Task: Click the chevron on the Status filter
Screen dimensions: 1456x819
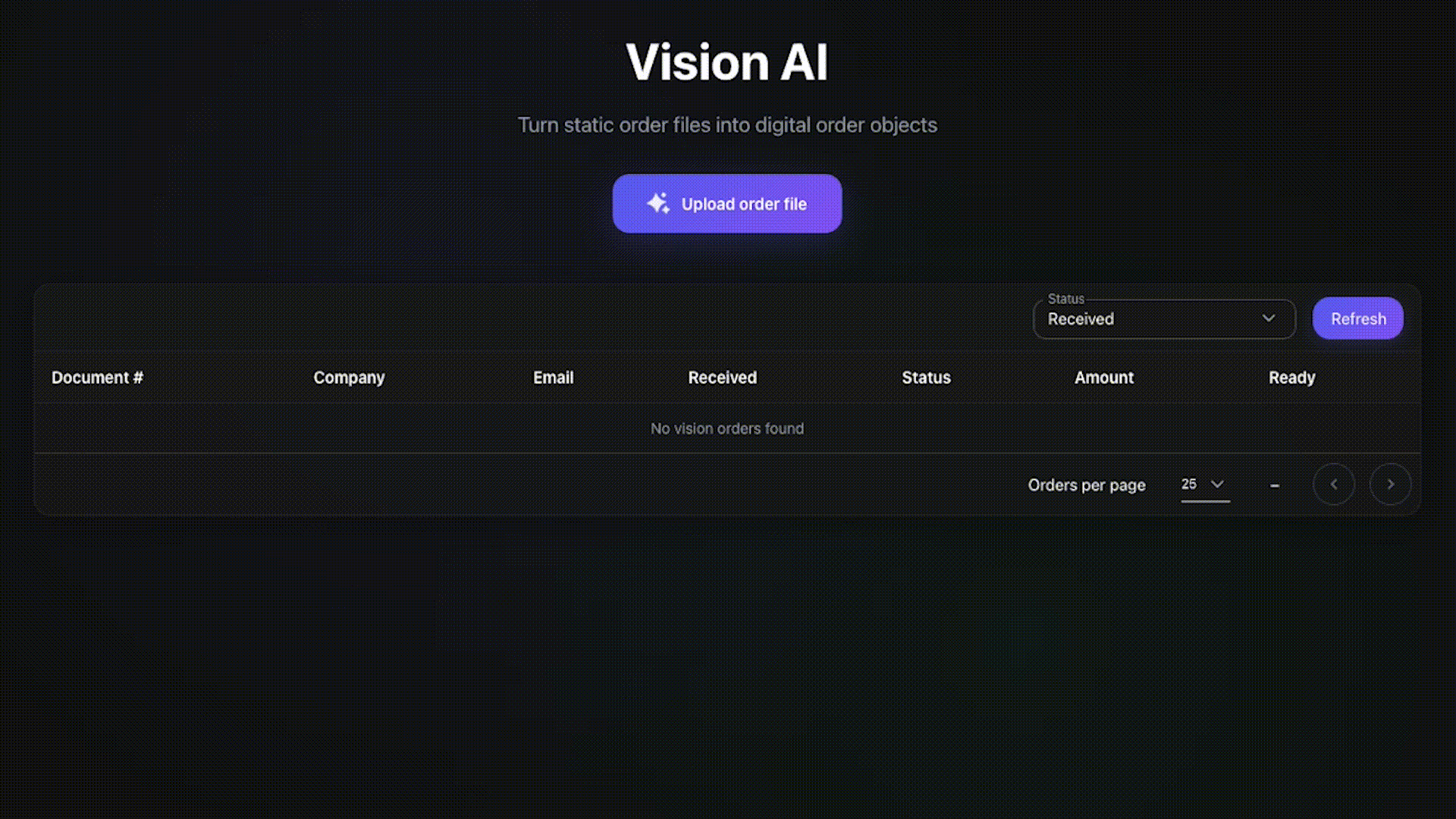Action: click(1269, 319)
